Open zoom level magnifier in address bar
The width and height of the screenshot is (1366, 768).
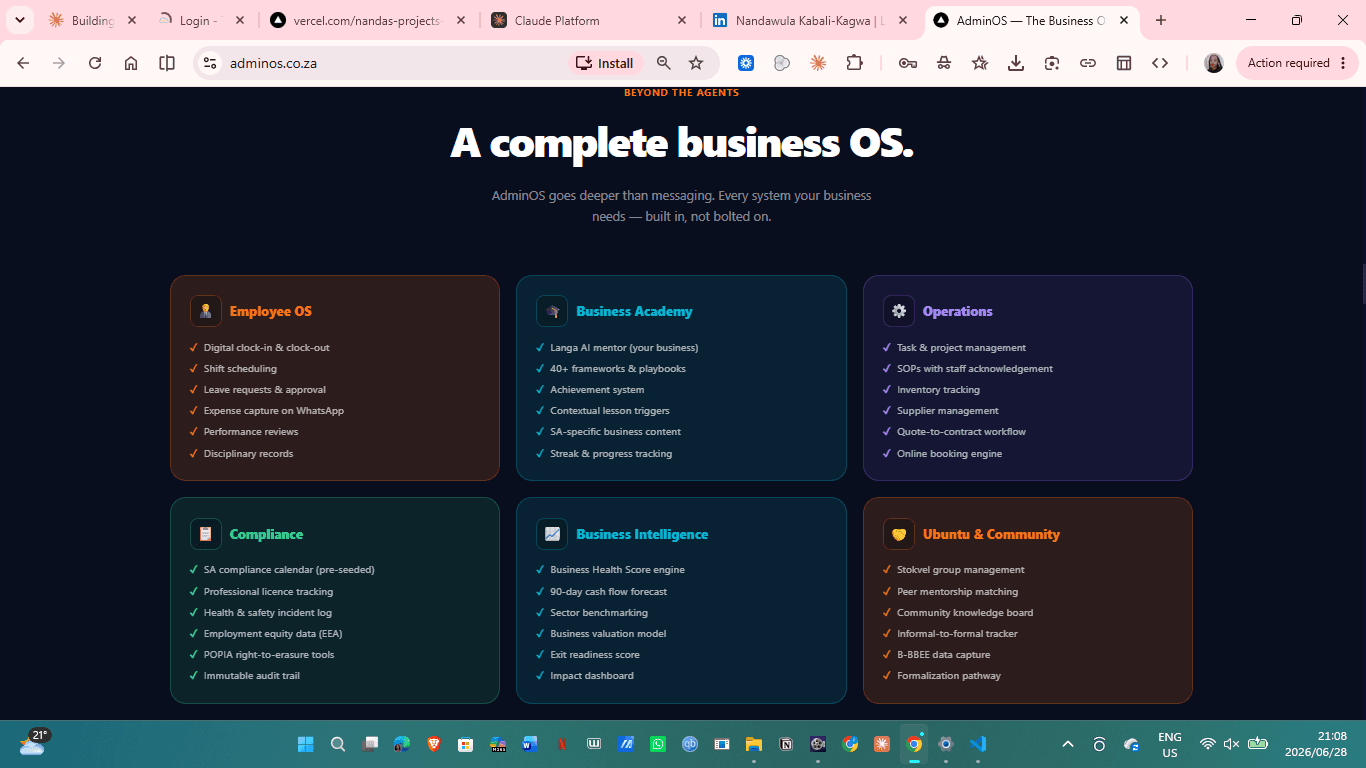pos(664,63)
